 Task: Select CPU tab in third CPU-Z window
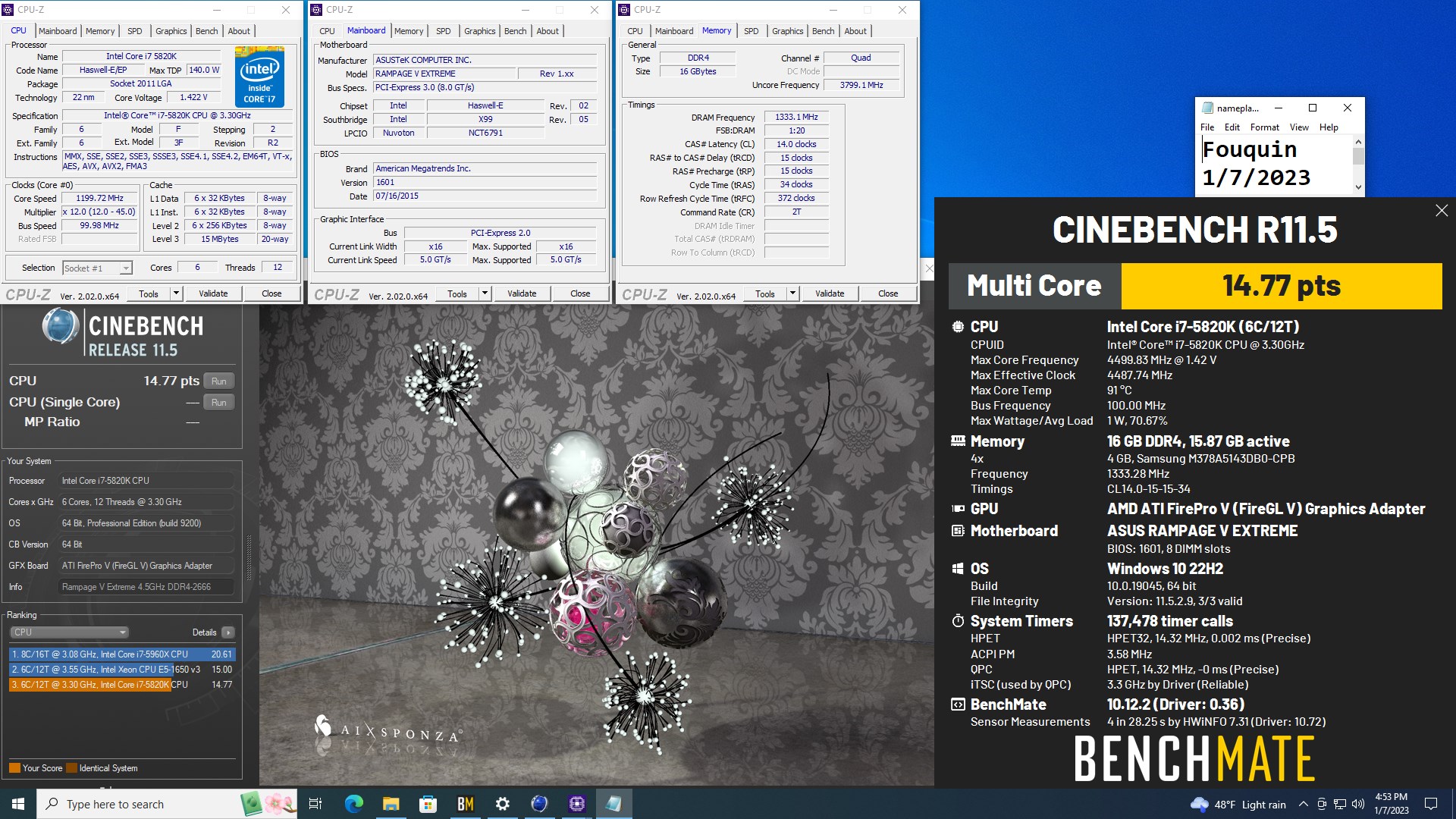(x=635, y=31)
